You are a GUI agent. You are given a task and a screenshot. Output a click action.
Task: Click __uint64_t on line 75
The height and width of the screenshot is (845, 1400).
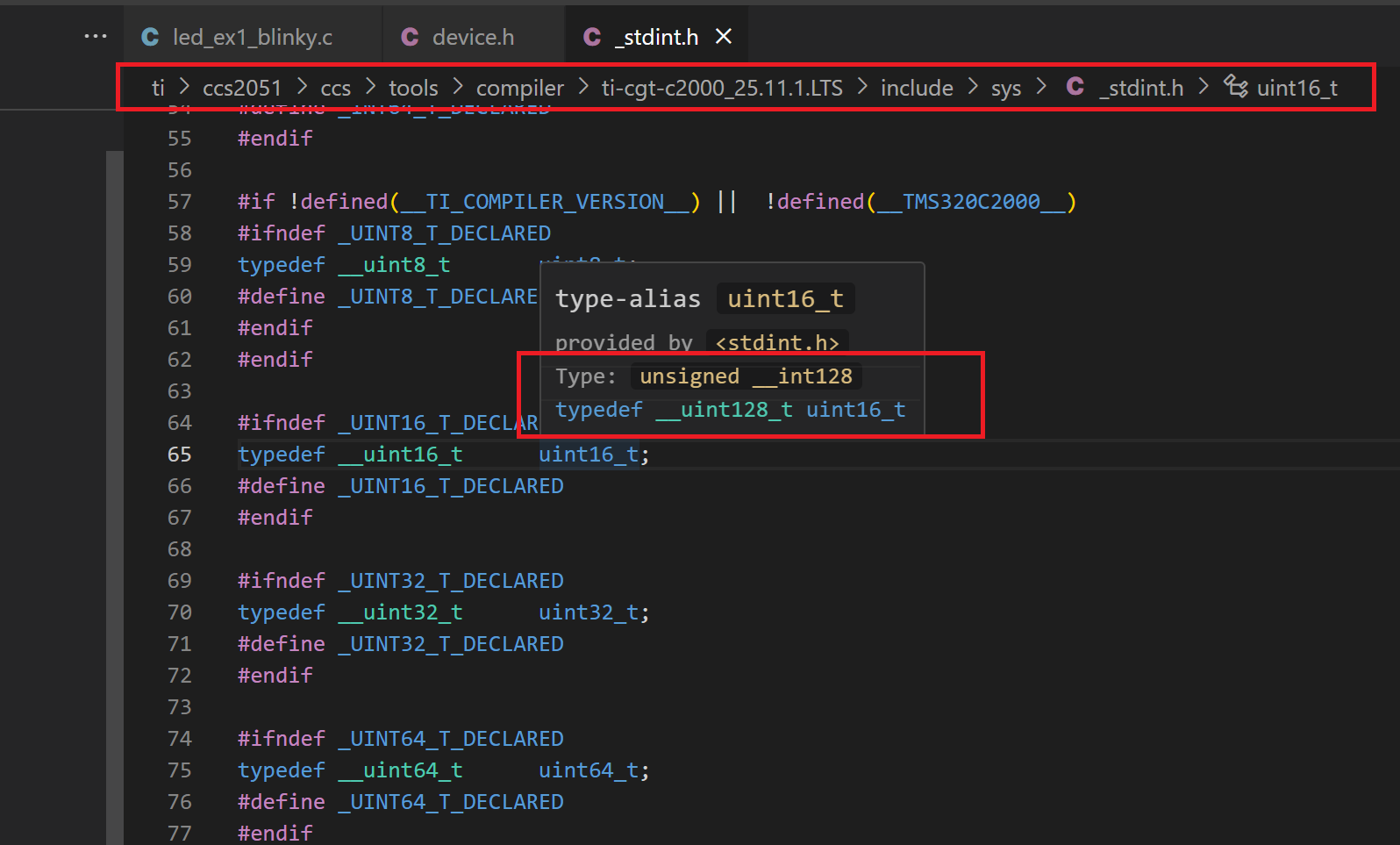pyautogui.click(x=400, y=770)
